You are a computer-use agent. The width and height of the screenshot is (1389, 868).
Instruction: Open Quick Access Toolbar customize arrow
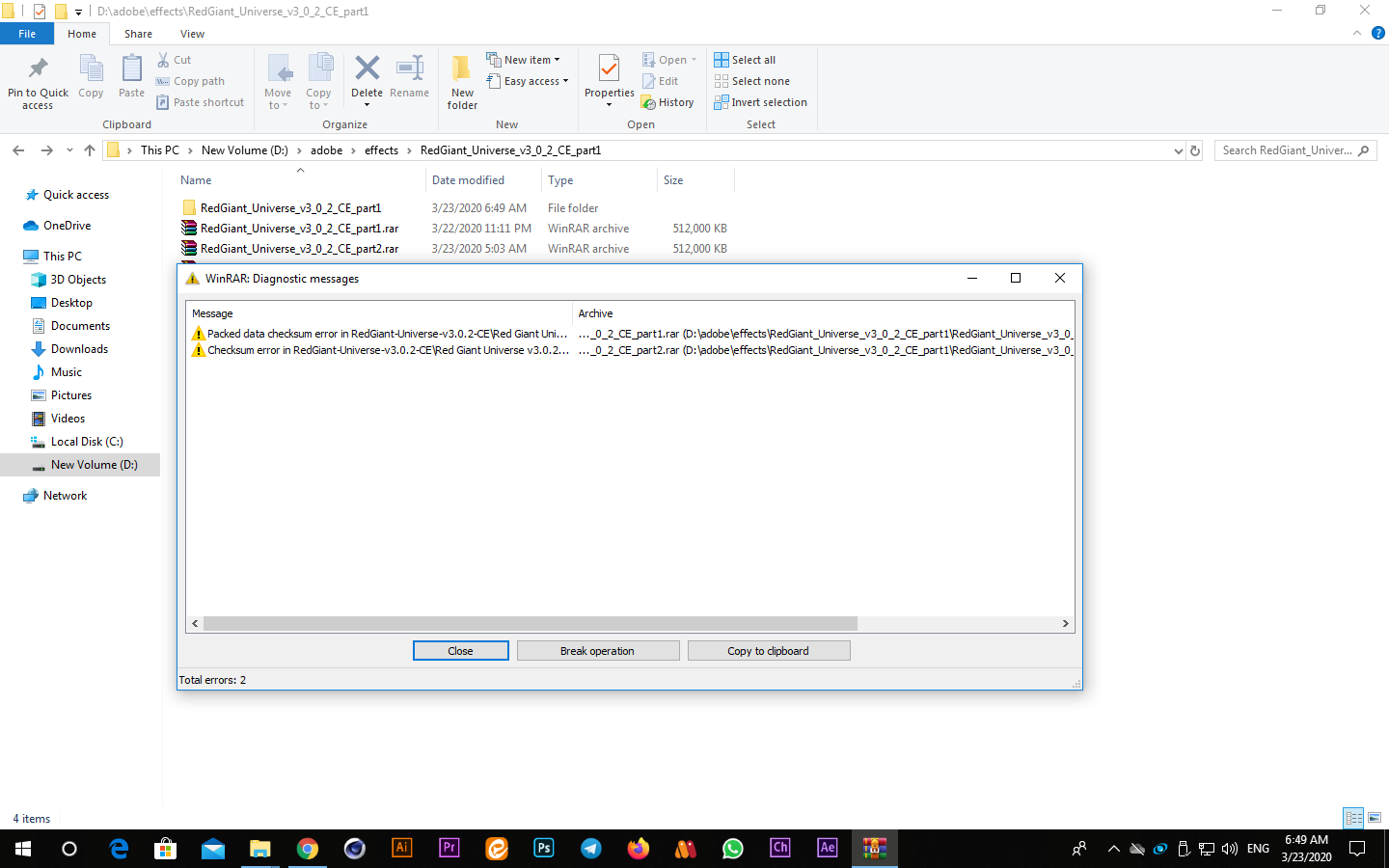click(79, 12)
